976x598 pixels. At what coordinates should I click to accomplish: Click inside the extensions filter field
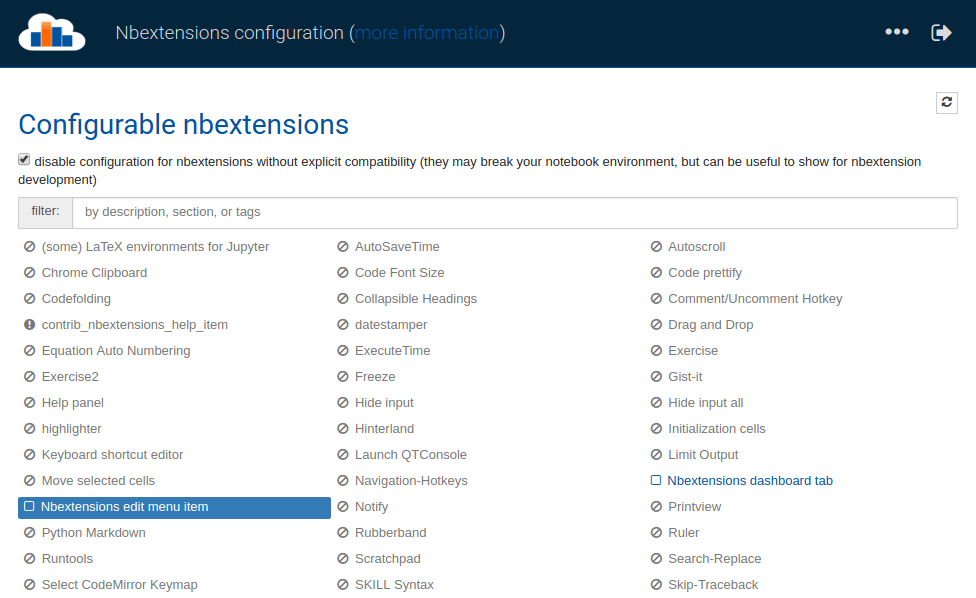point(500,212)
